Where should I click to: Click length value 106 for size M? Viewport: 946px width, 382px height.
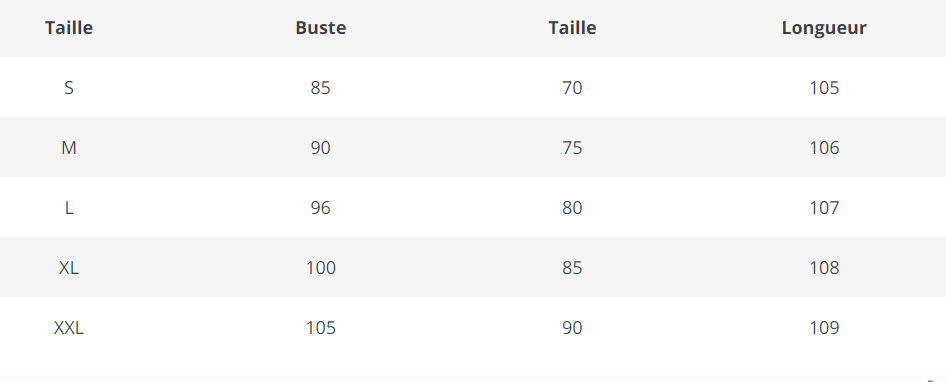pyautogui.click(x=824, y=148)
